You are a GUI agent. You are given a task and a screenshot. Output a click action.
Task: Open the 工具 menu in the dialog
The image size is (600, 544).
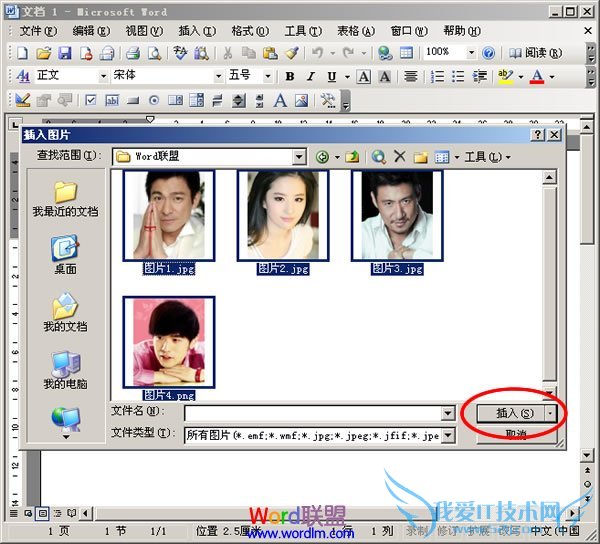488,157
